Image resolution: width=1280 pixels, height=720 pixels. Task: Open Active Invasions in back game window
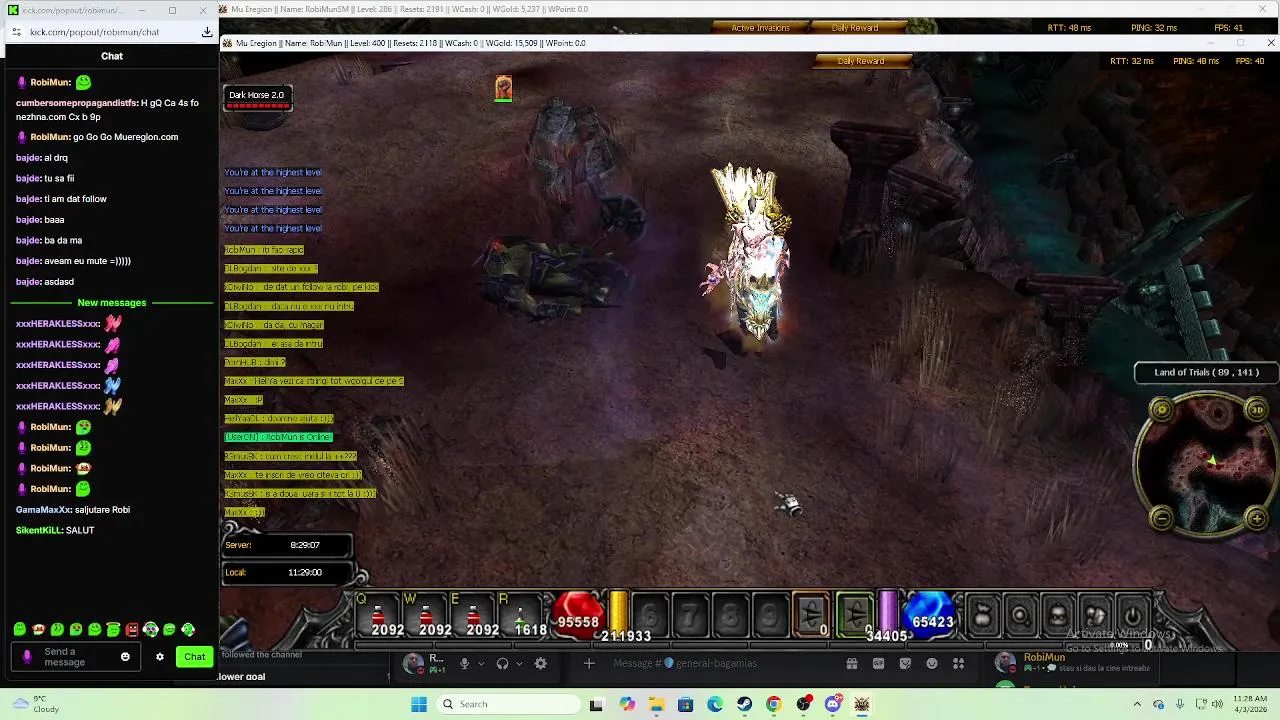click(x=760, y=28)
